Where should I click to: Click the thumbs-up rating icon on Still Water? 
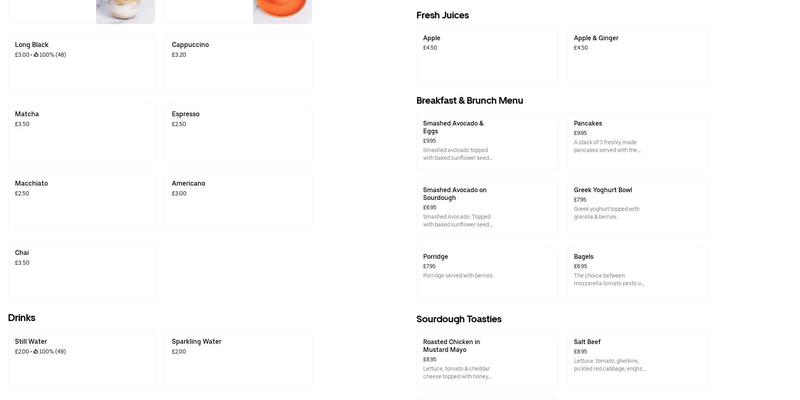point(36,352)
